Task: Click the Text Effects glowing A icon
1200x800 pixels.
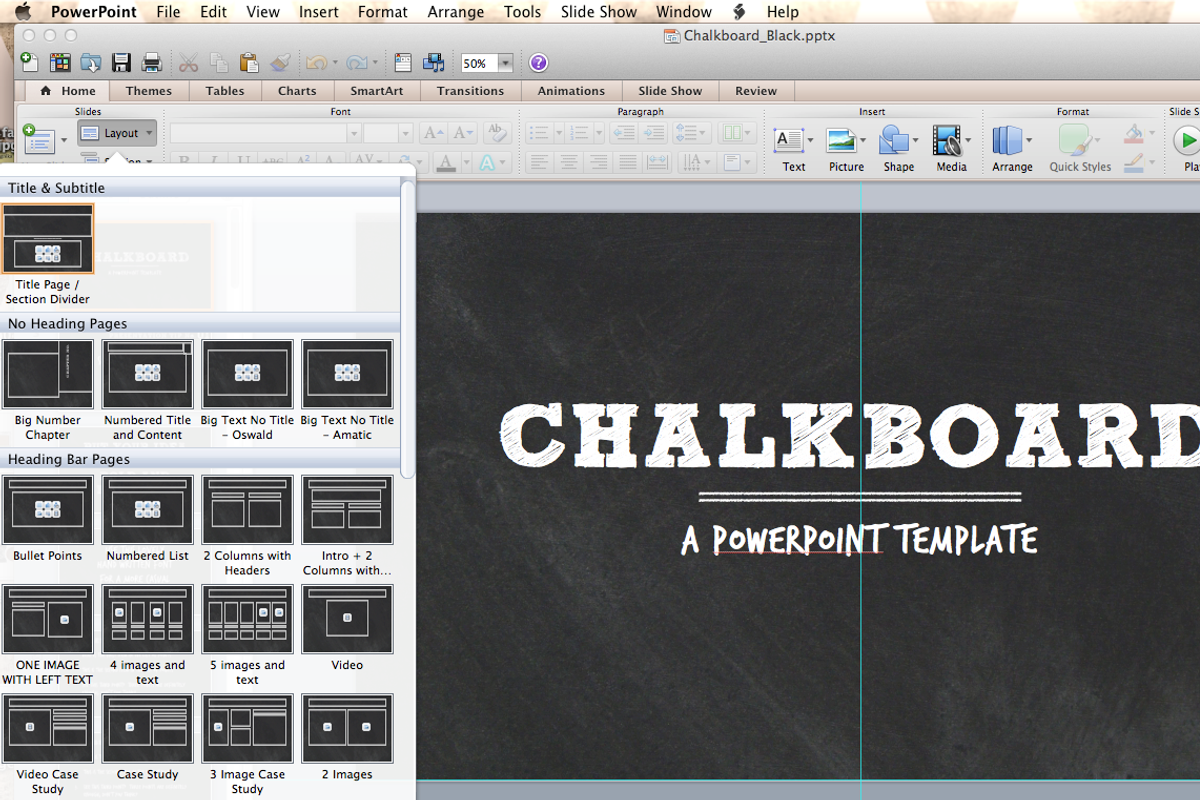Action: (488, 163)
